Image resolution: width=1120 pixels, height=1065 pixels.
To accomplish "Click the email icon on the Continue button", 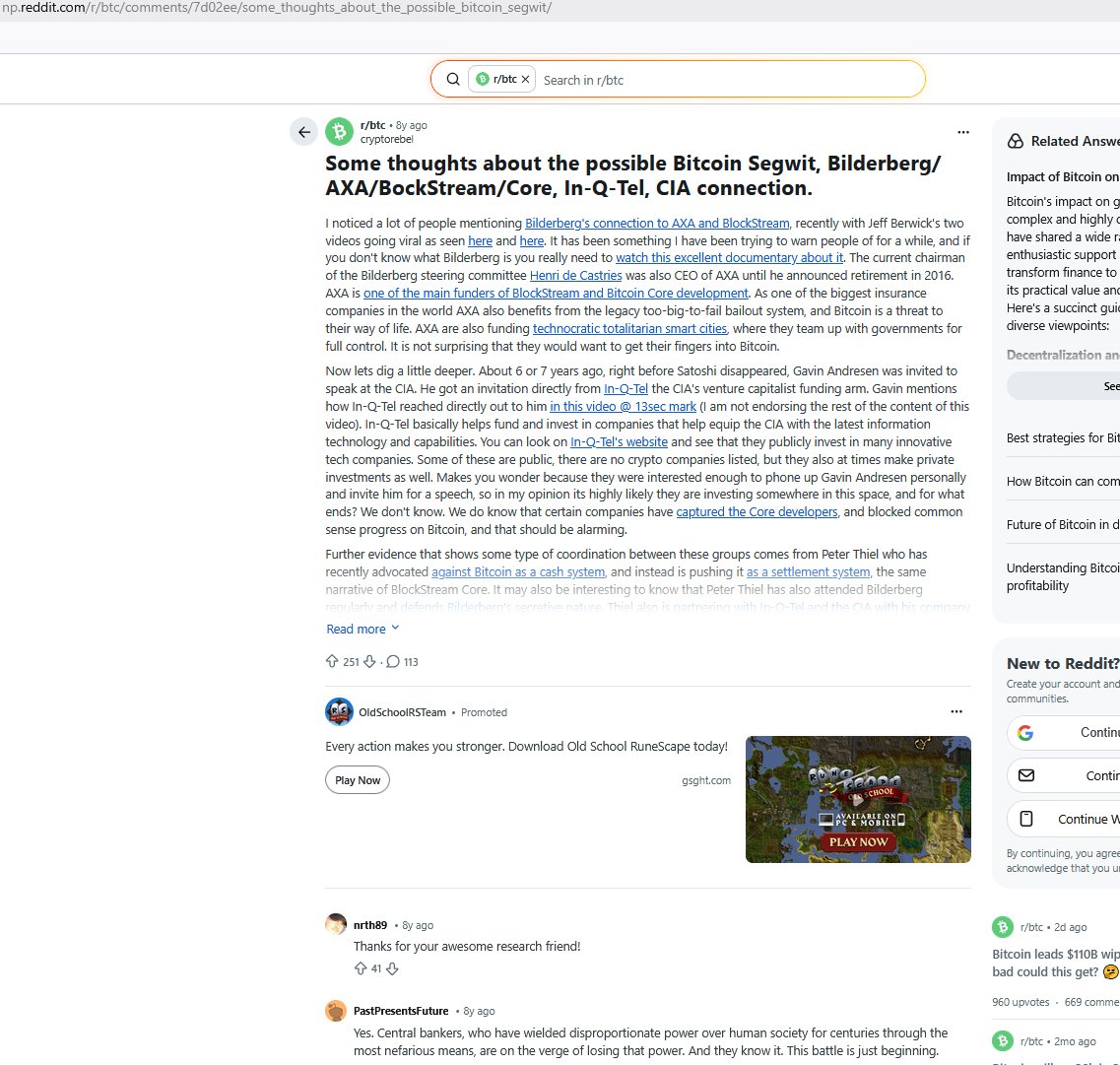I will 1026,775.
